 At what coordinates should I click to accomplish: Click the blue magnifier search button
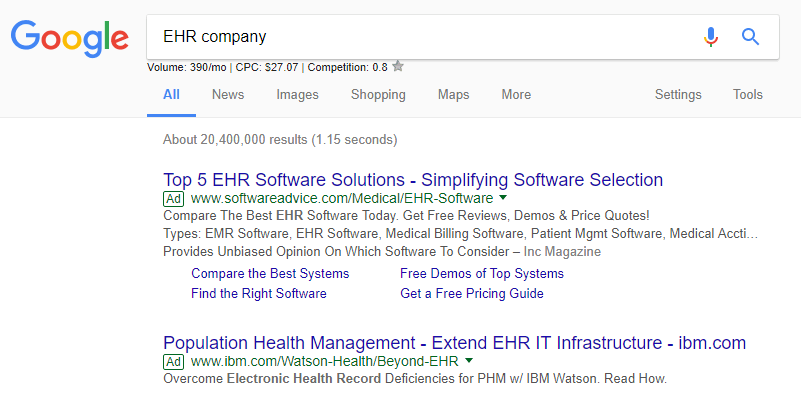tap(750, 37)
